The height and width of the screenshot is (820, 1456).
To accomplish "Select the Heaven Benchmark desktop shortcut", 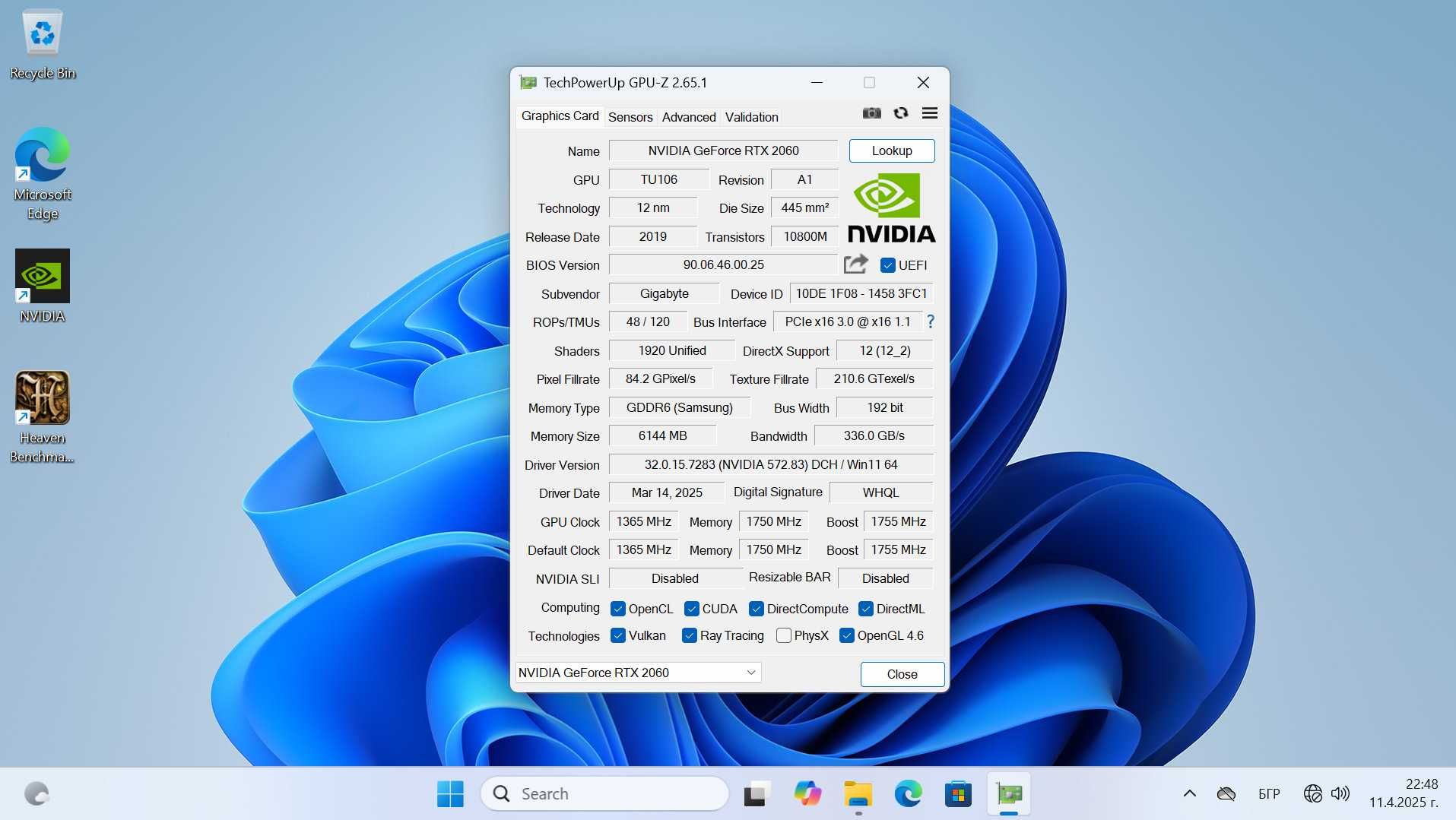I will pos(43,417).
